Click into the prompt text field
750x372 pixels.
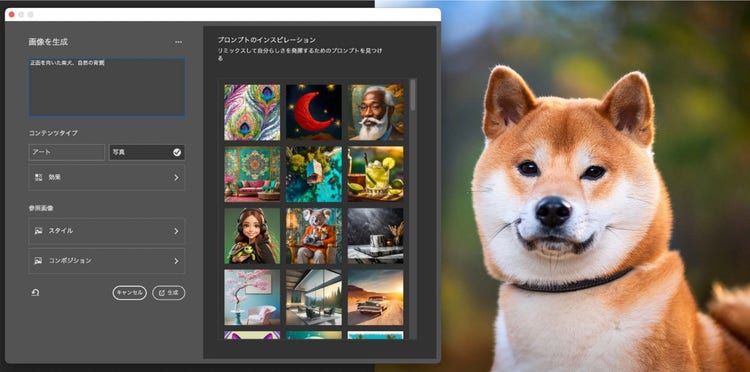(x=107, y=88)
